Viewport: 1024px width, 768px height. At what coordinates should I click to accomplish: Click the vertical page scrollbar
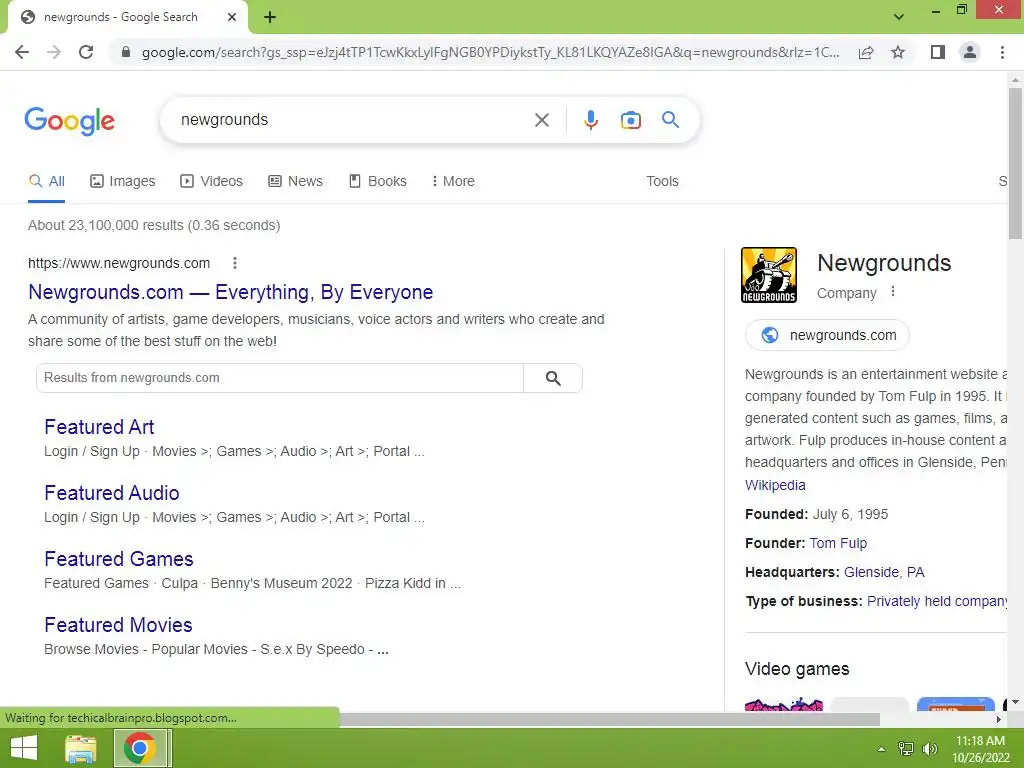pyautogui.click(x=1015, y=163)
